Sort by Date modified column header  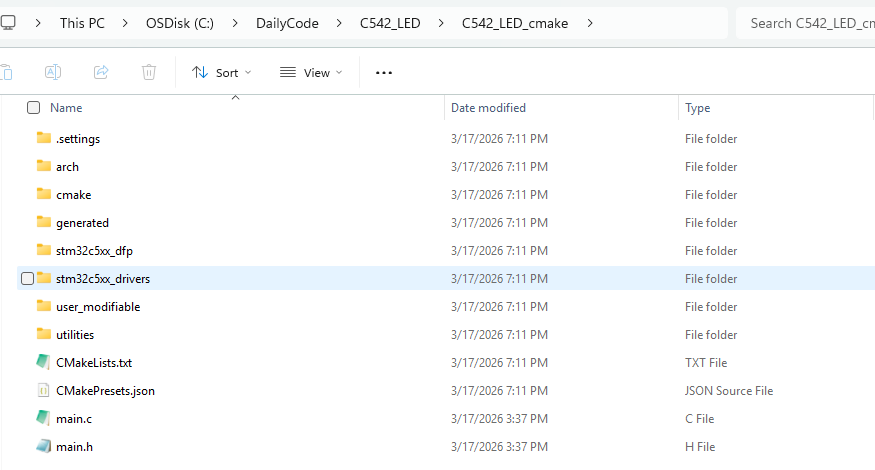pyautogui.click(x=488, y=108)
